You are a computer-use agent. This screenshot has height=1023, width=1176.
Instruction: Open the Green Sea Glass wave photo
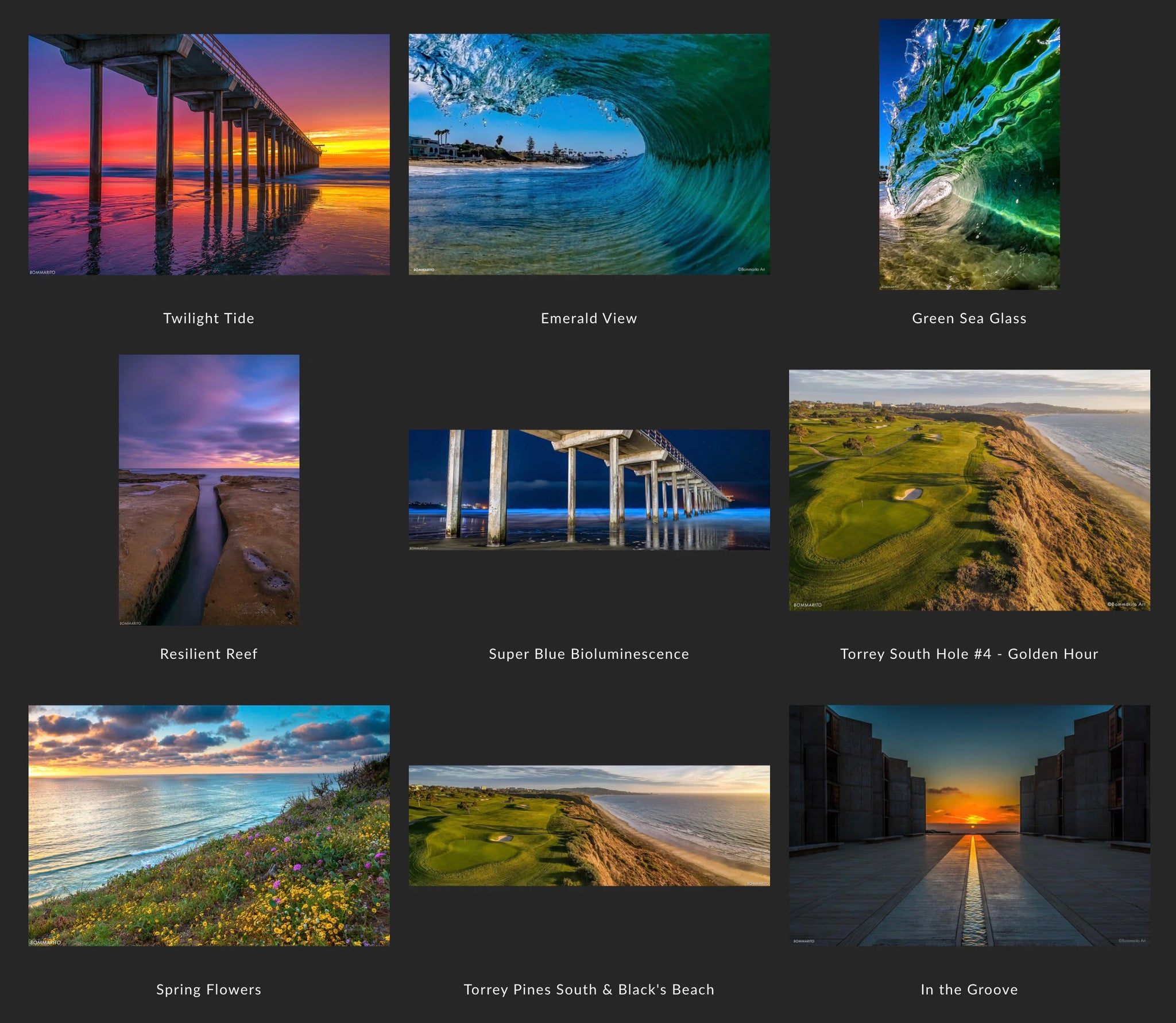pos(969,155)
